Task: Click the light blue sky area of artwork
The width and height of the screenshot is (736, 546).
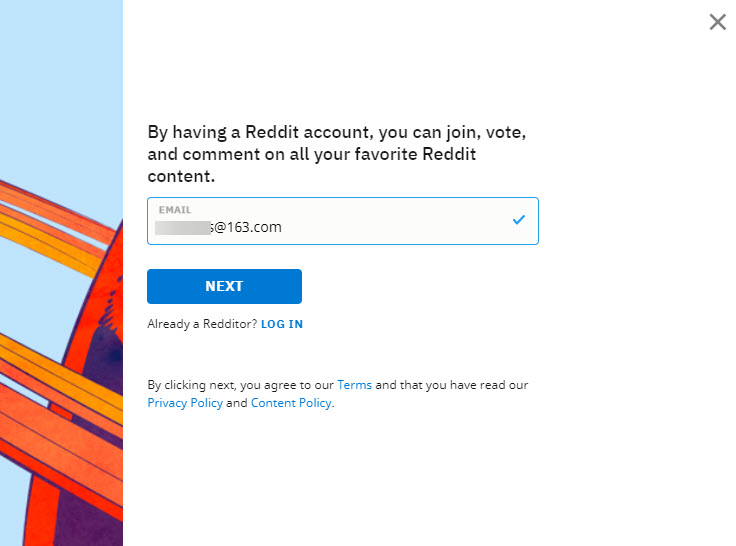Action: click(60, 80)
